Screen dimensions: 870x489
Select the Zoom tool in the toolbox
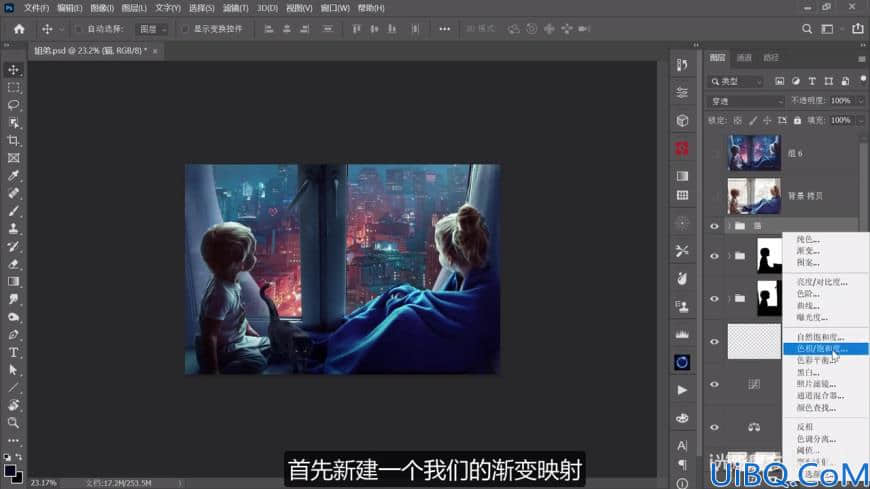pyautogui.click(x=13, y=423)
